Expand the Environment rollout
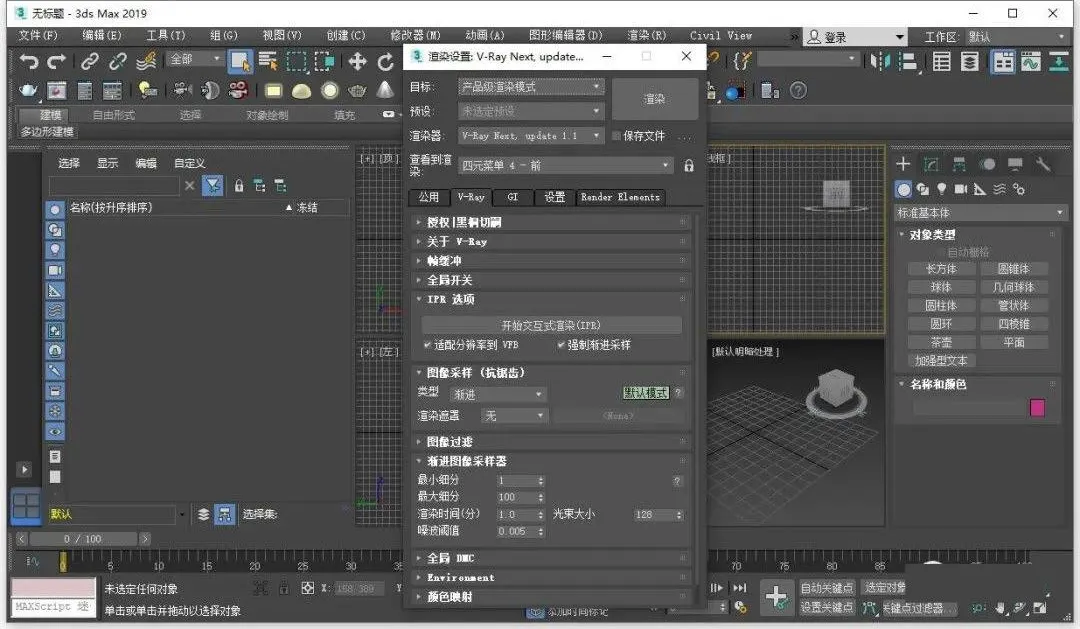 [x=551, y=577]
